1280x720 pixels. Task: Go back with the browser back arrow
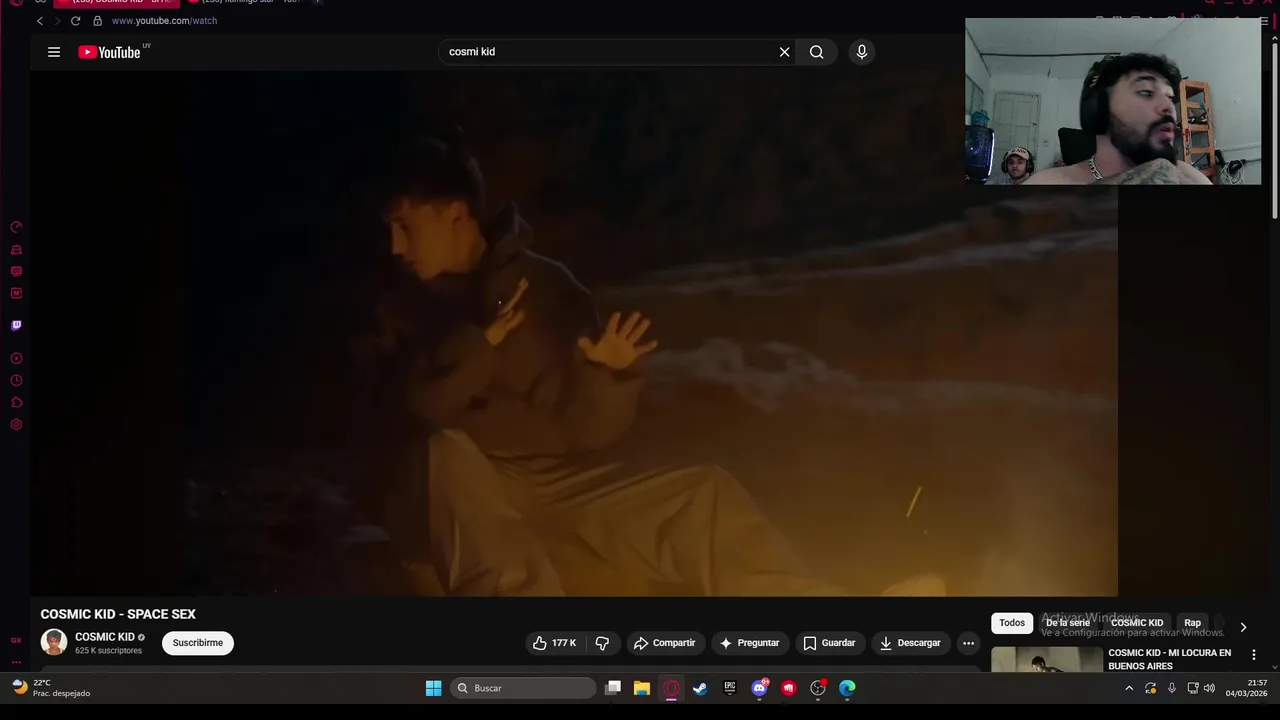40,20
